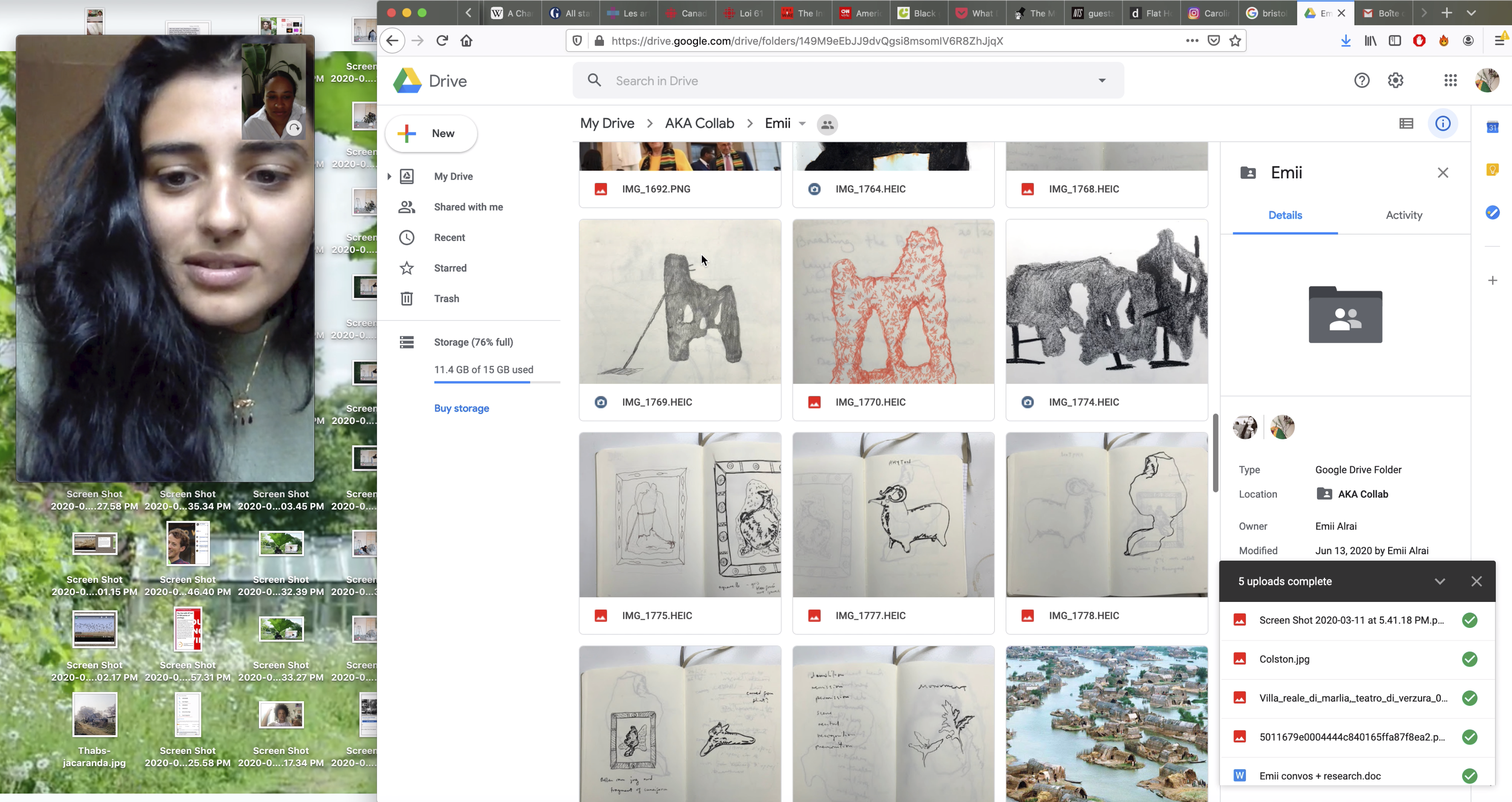Click the New button
Image resolution: width=1512 pixels, height=802 pixels.
pos(431,133)
